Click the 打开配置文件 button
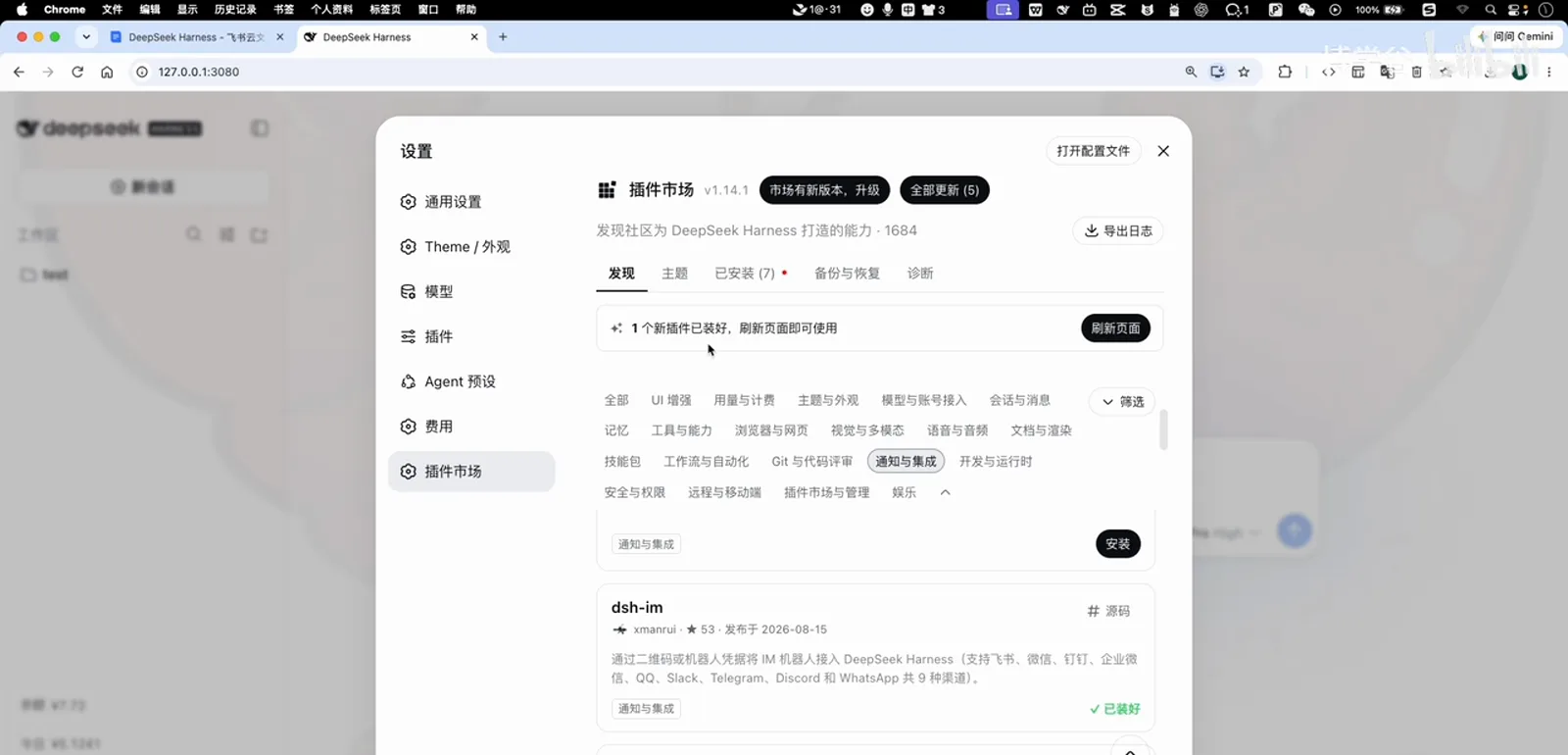Screen dimensions: 1568x755 1094,151
